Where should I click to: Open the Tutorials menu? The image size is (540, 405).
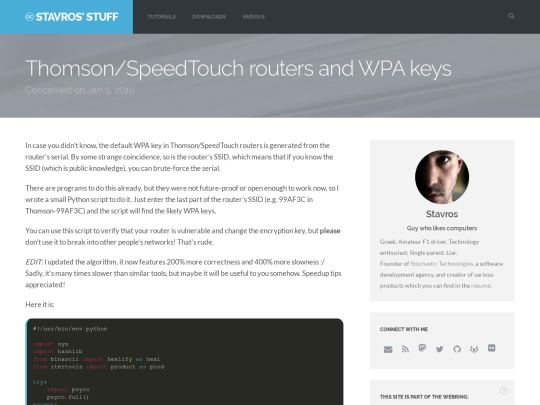(x=162, y=17)
